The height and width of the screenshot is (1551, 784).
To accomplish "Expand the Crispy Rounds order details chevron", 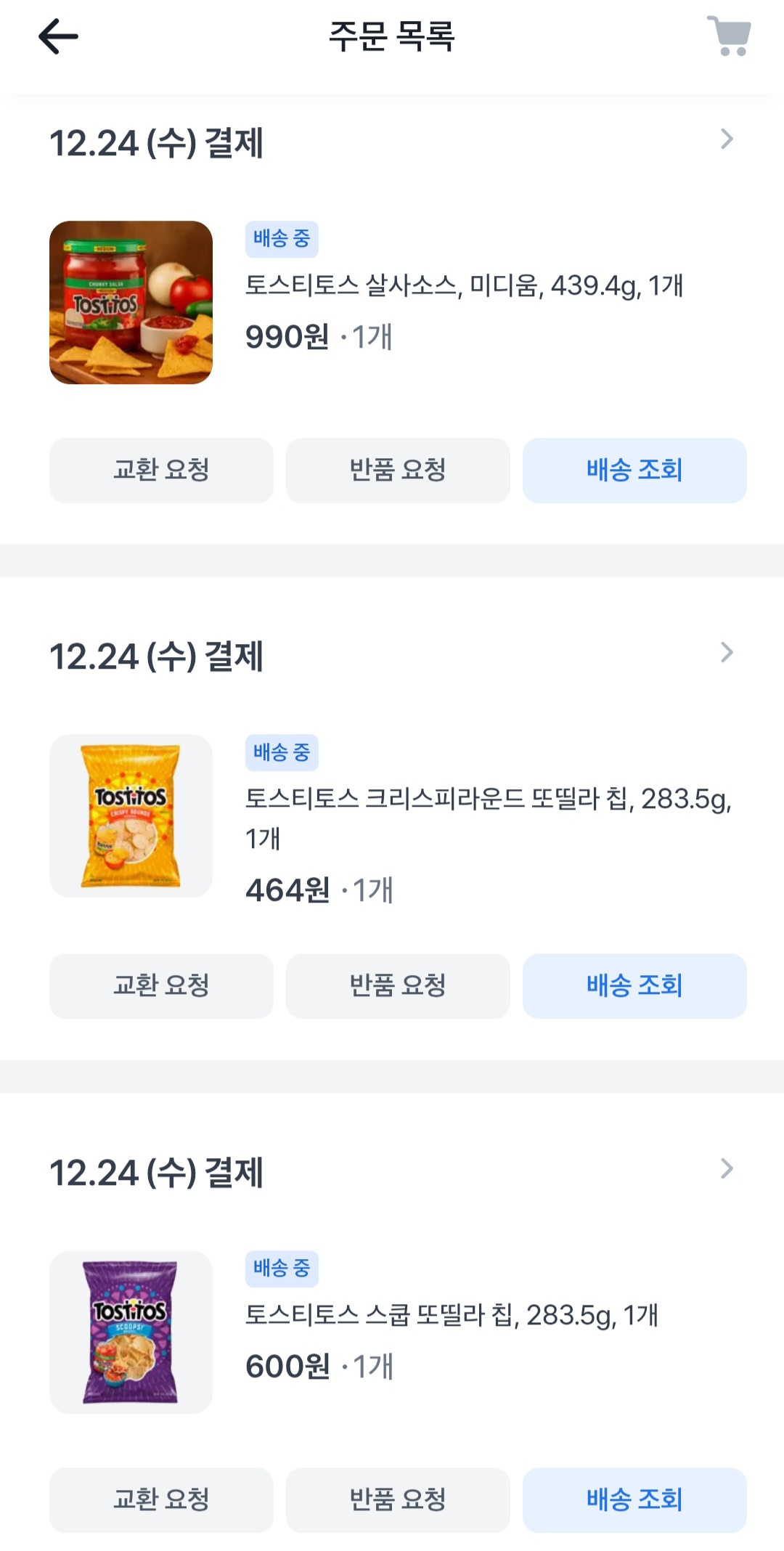I will pyautogui.click(x=727, y=653).
